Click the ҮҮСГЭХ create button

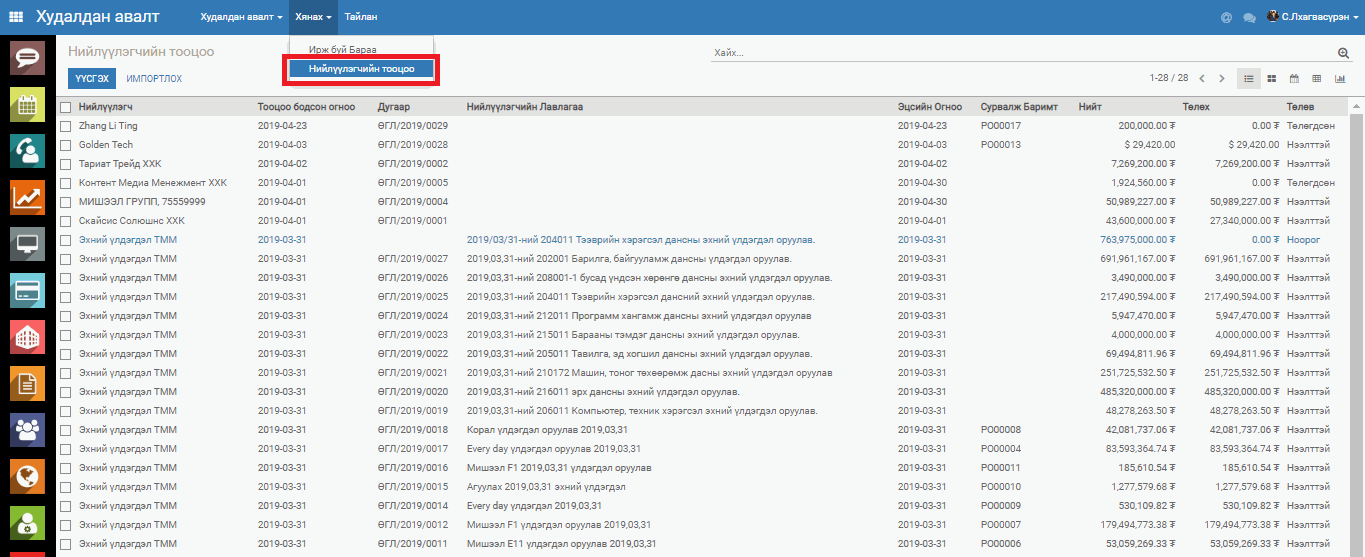pyautogui.click(x=92, y=79)
